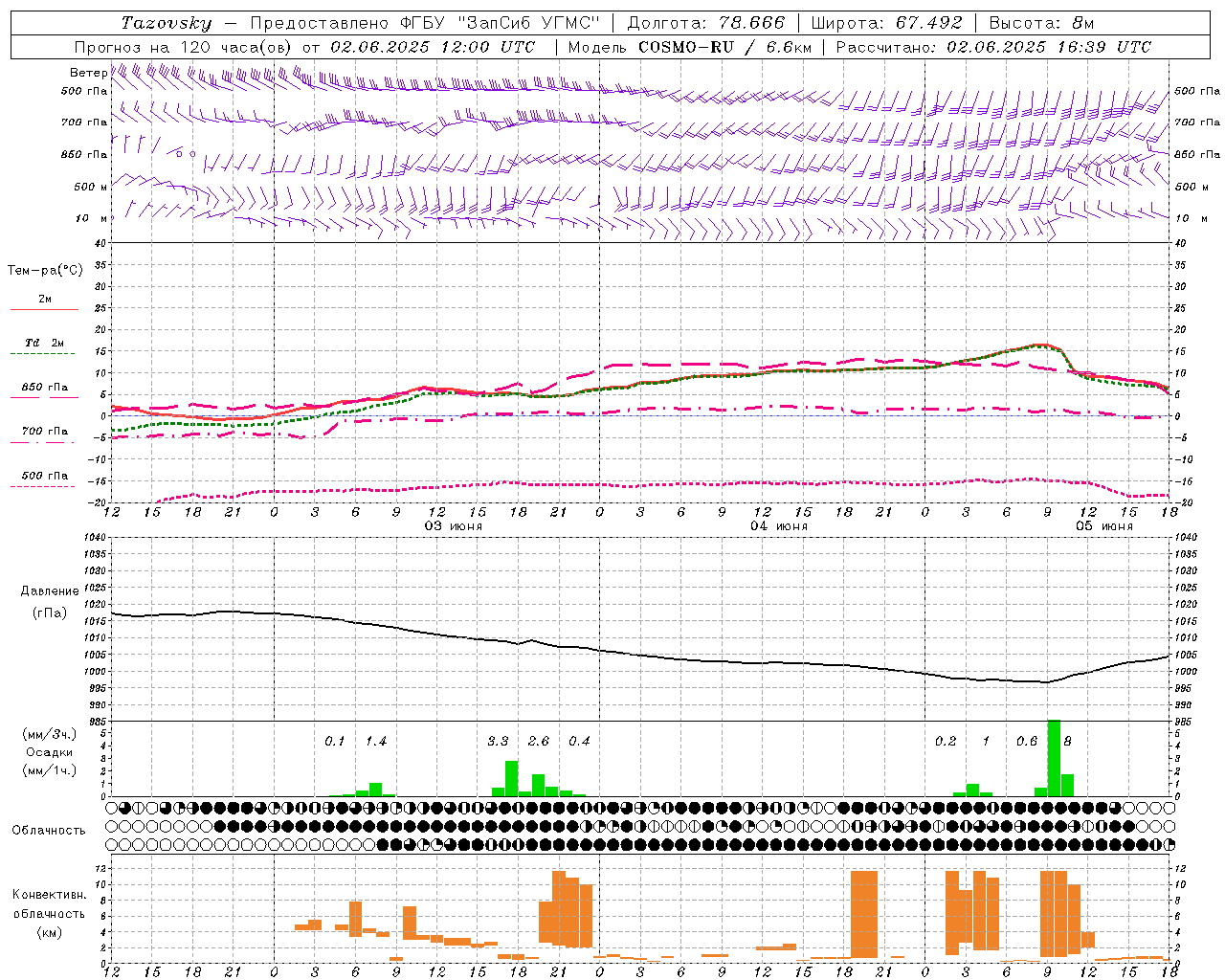
Task: Click the 'Давление' pressure label
Action: coord(50,591)
